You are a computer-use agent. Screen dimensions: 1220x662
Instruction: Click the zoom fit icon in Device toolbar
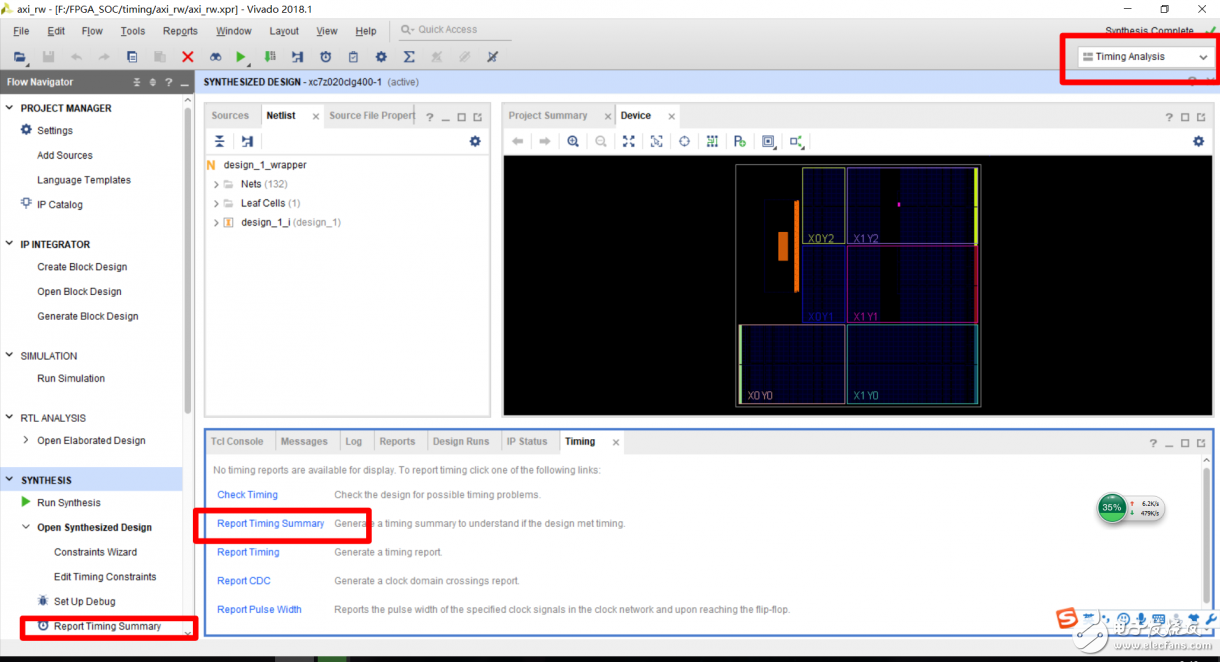[628, 142]
